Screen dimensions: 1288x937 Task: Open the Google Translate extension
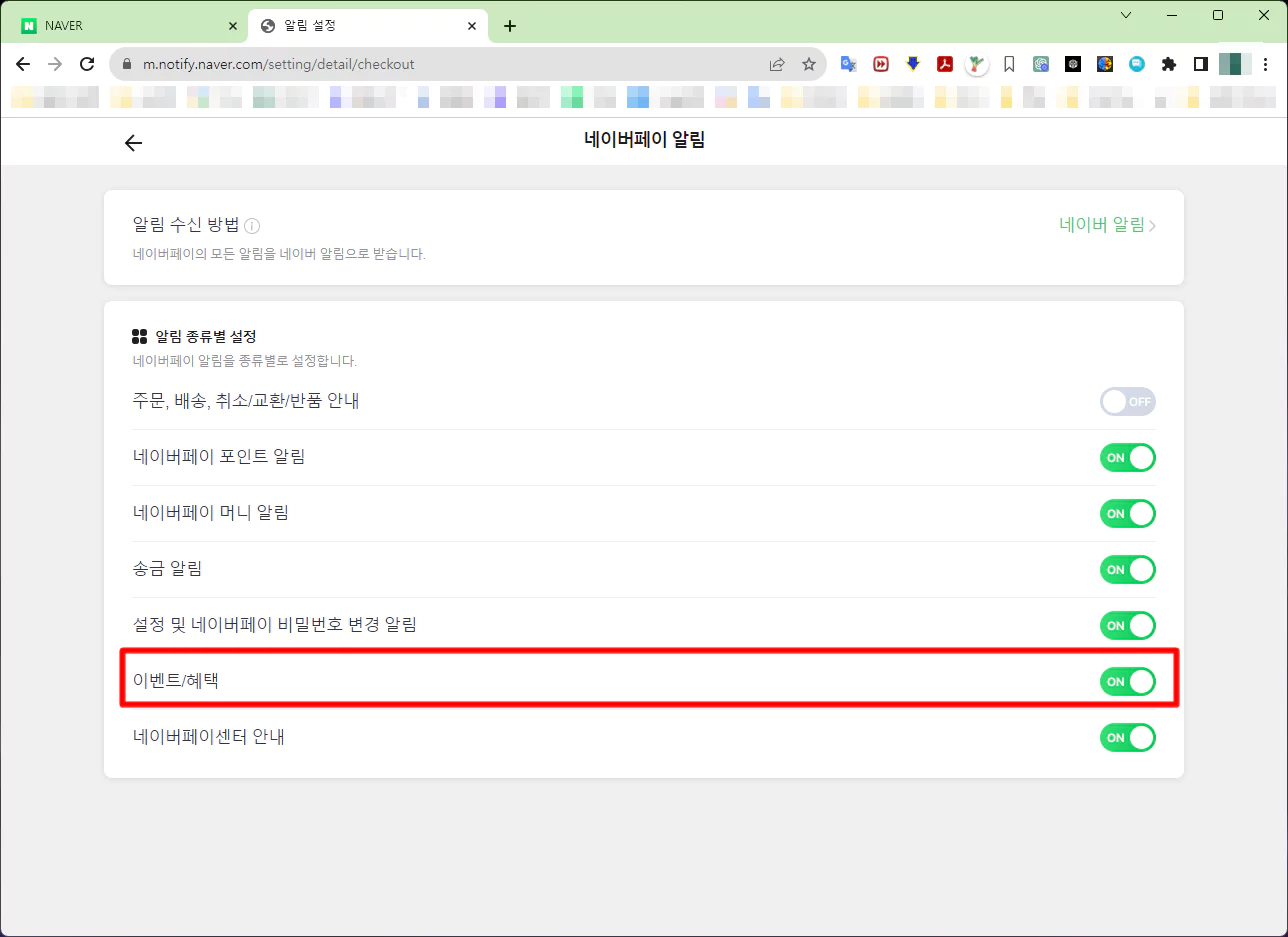coord(849,64)
